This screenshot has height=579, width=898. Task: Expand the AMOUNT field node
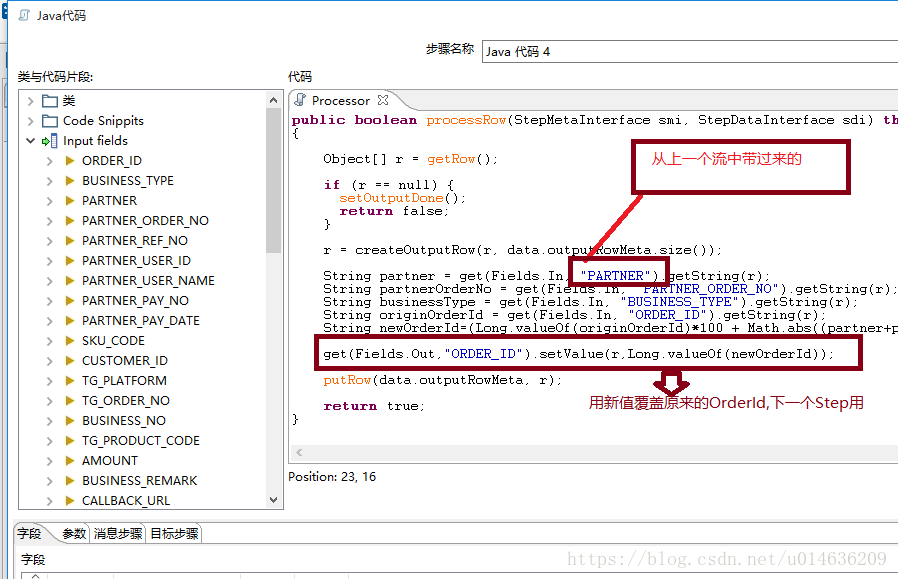pos(50,461)
